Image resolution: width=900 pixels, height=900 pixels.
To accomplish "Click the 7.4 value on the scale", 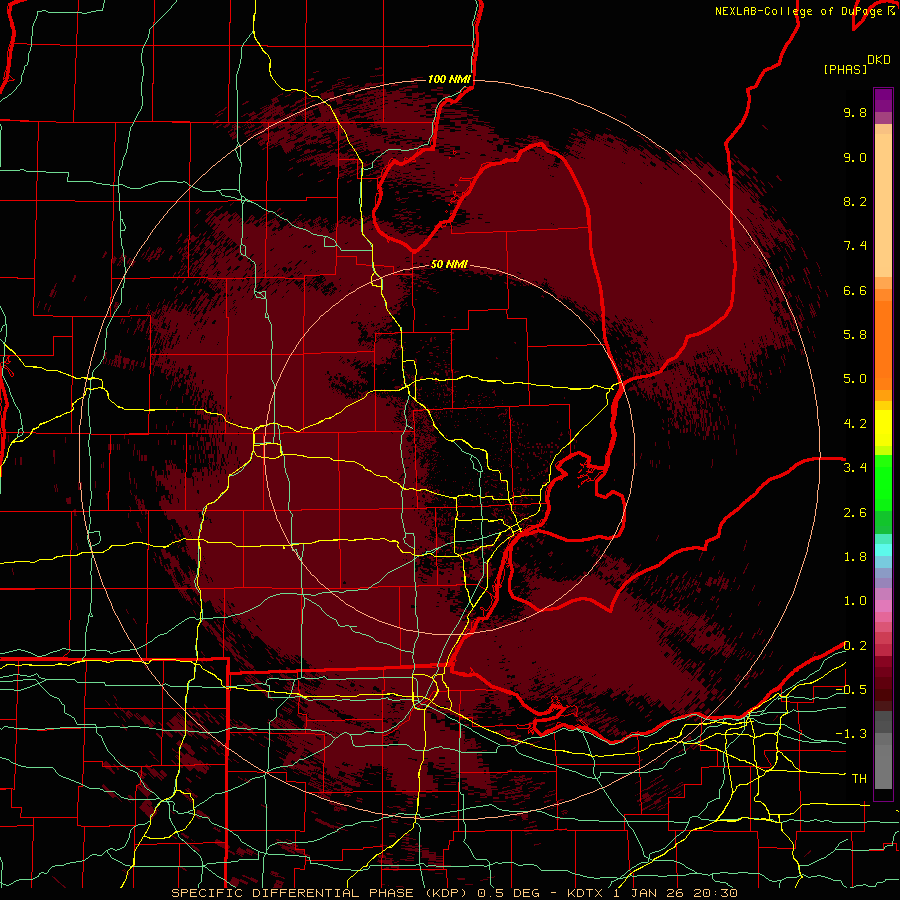I will coord(855,246).
